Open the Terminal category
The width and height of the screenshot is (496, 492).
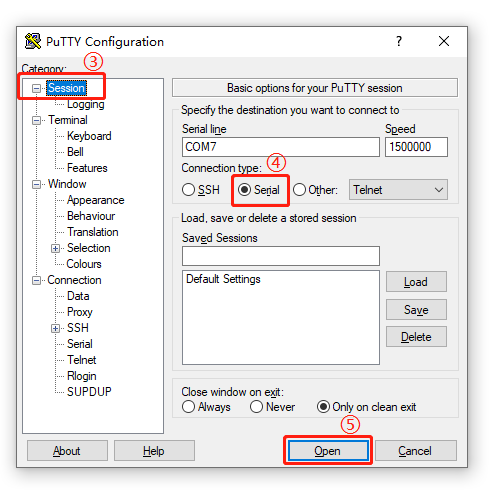tap(68, 120)
